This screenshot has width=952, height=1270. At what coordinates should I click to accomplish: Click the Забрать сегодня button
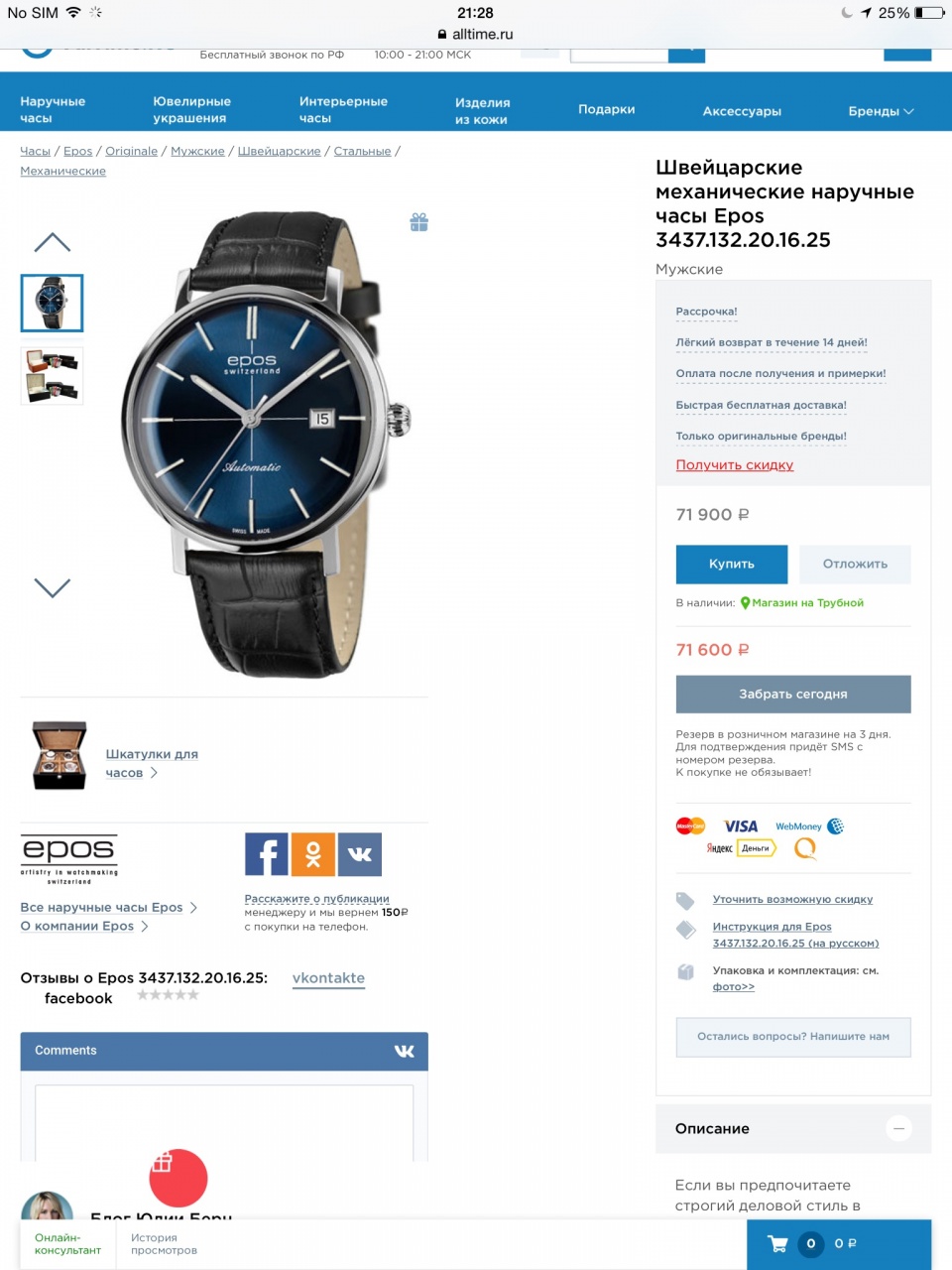coord(793,695)
